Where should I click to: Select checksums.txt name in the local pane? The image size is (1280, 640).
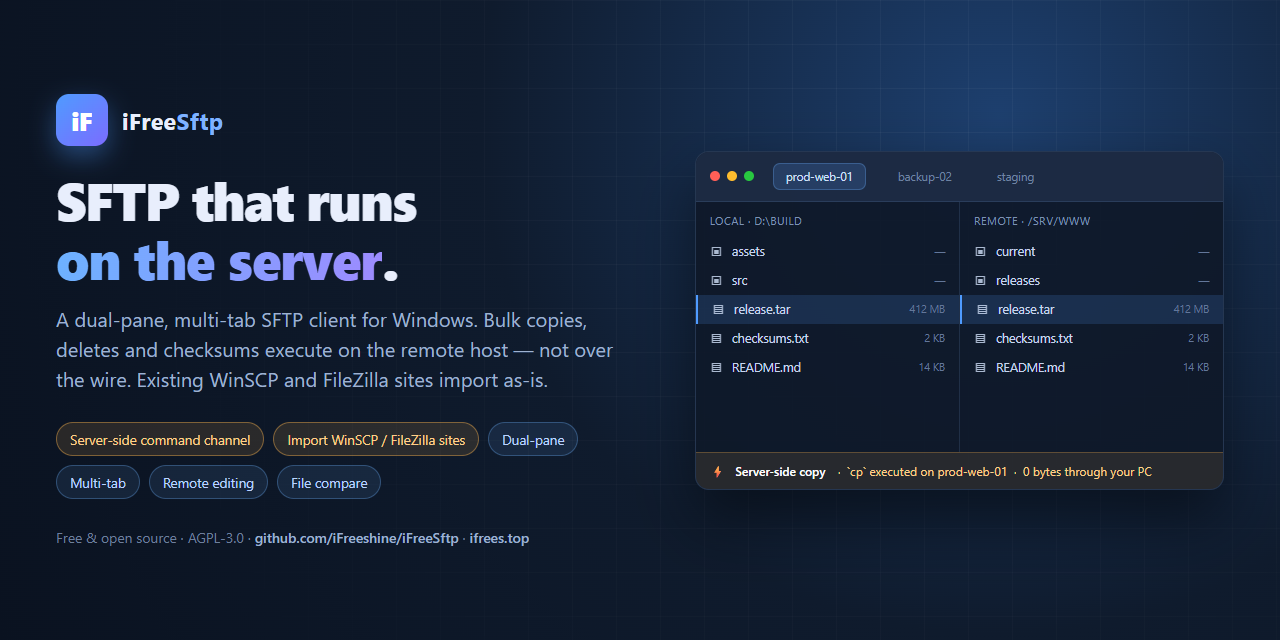click(770, 339)
